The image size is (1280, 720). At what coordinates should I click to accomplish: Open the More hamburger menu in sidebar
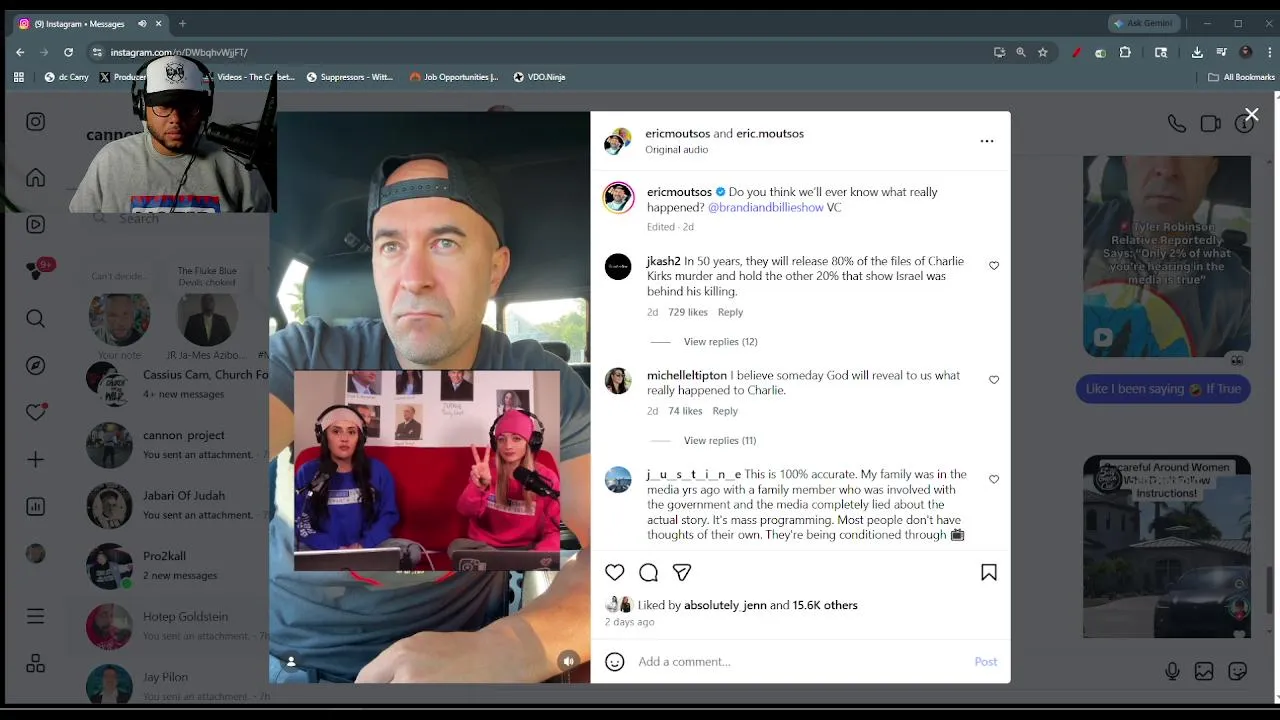36,617
